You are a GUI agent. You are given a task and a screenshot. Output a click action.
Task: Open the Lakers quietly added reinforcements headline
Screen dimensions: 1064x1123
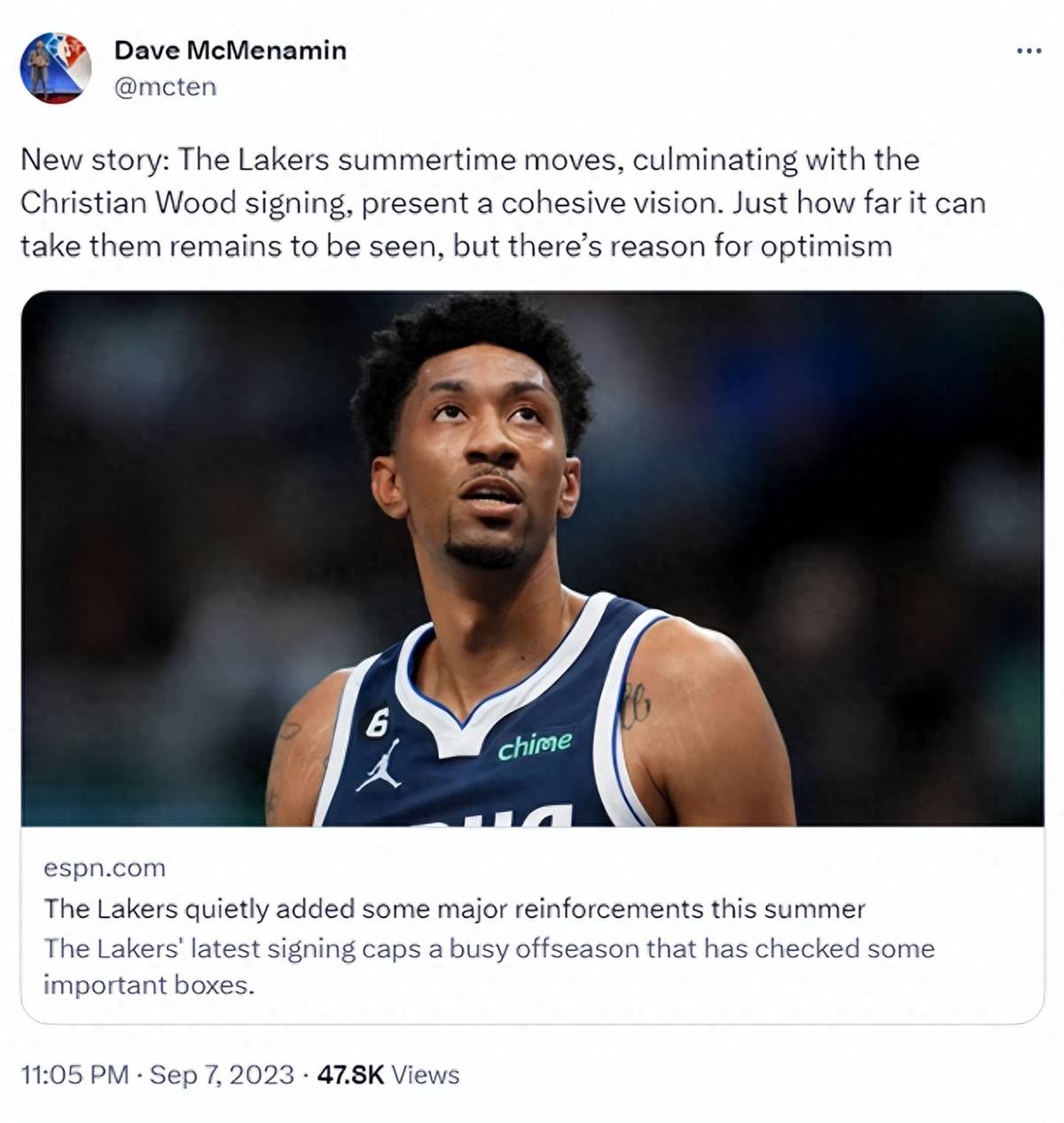(455, 909)
